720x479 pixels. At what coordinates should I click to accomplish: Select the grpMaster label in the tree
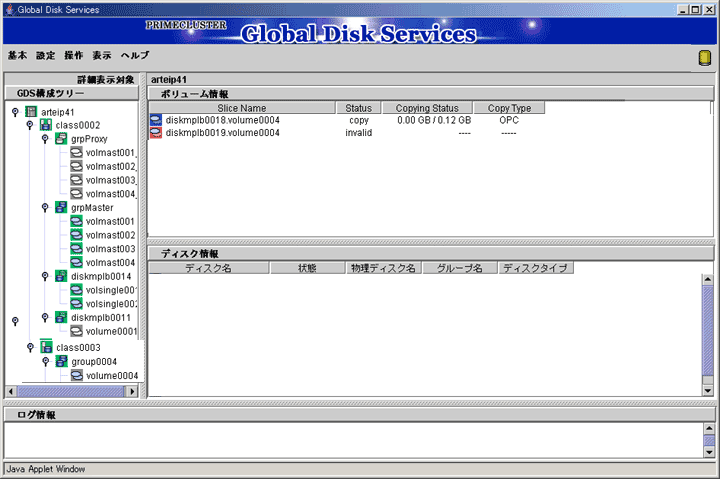click(92, 208)
